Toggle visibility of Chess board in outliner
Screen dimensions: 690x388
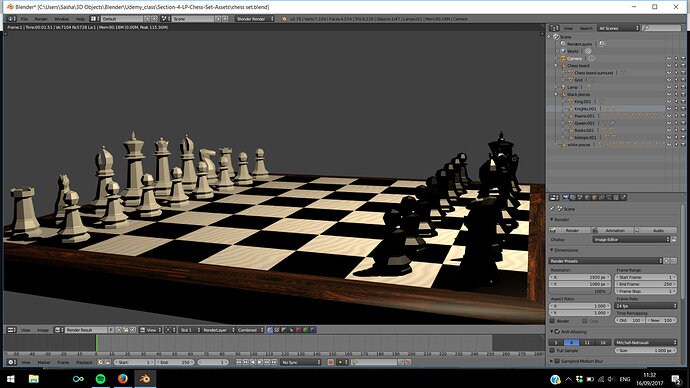pos(669,66)
